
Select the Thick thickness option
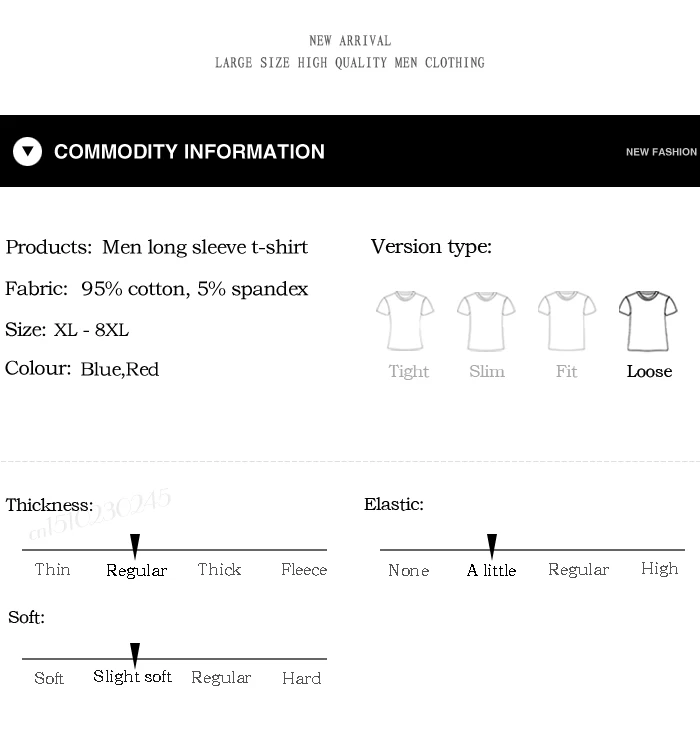(219, 569)
